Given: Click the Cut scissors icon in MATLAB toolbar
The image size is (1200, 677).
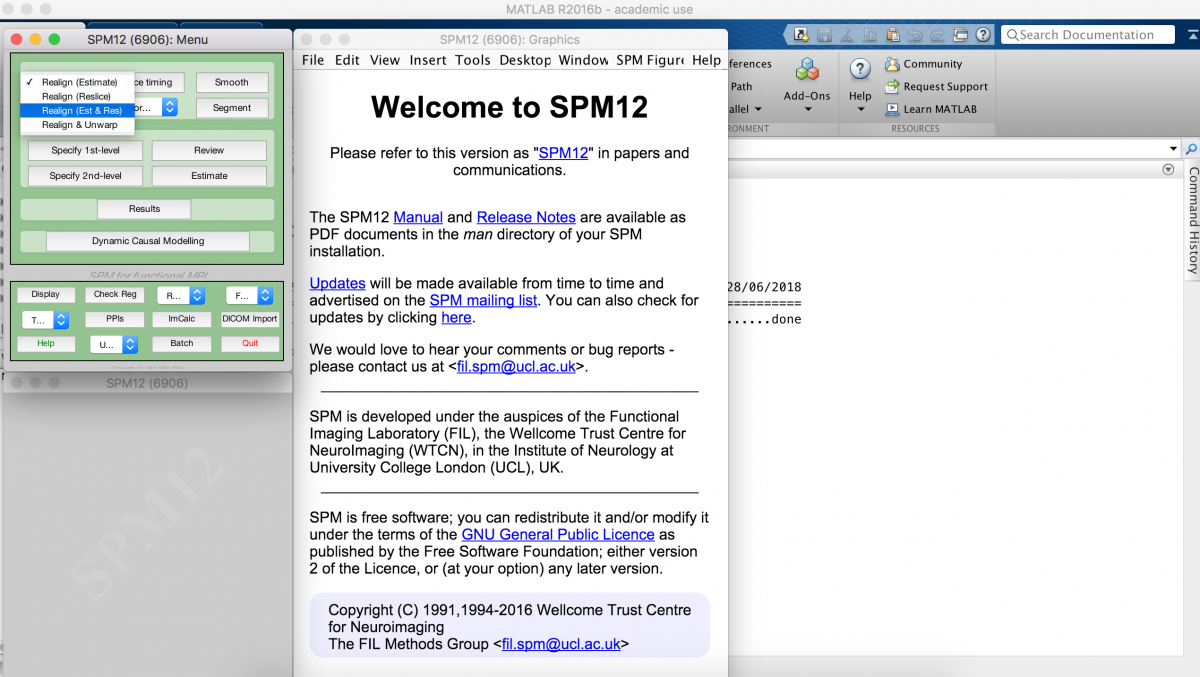Looking at the screenshot, I should tap(847, 35).
